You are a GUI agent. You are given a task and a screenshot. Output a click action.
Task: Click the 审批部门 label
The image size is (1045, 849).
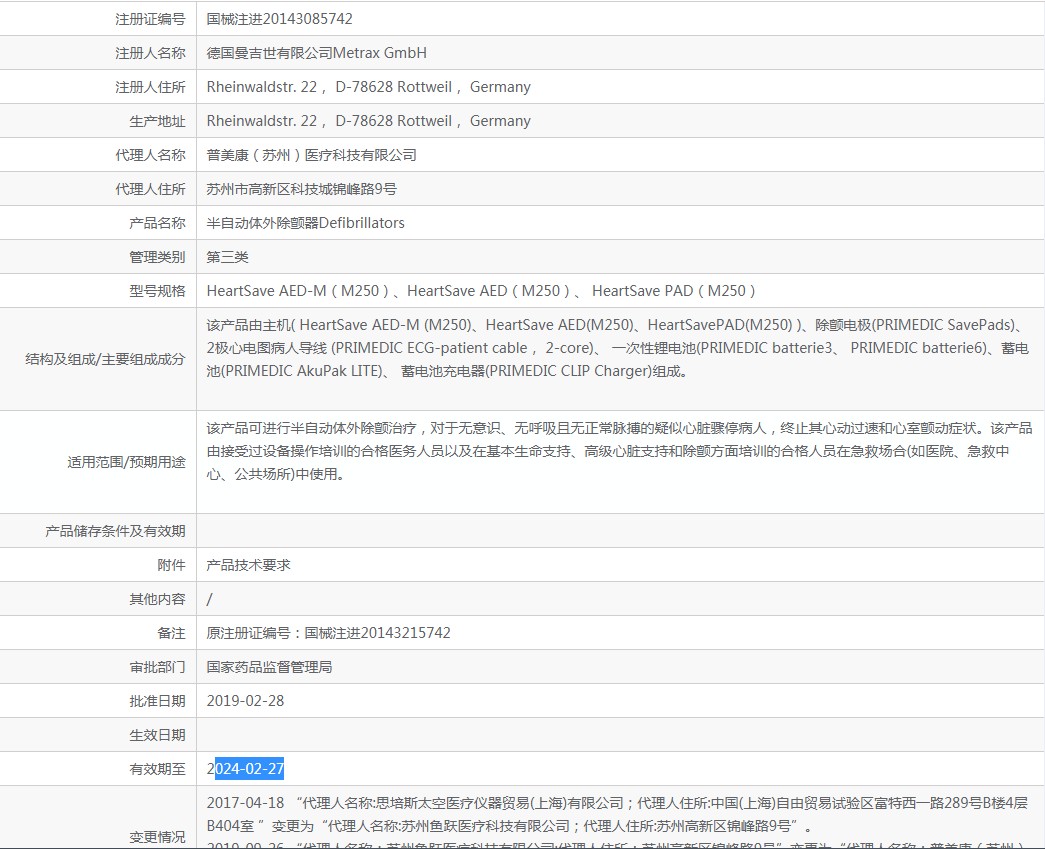tap(157, 667)
